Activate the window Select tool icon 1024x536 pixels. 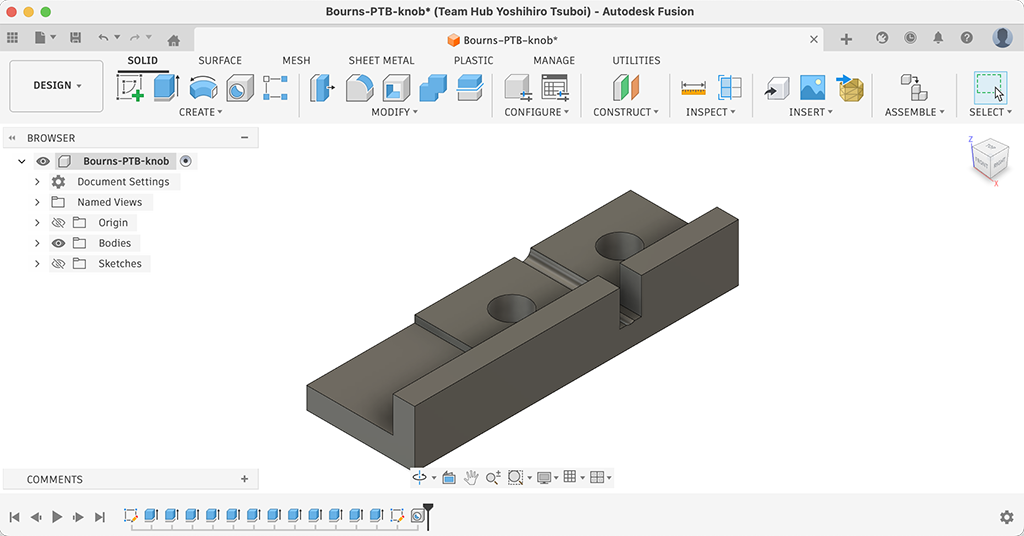point(990,87)
